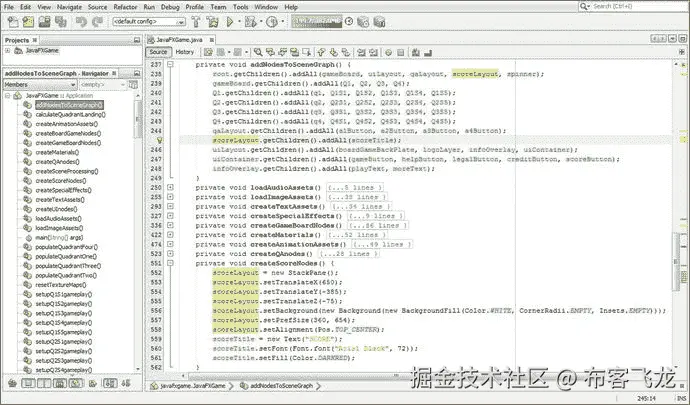
Task: Toggle Show Fields filter in Navigator
Action: tap(28, 383)
